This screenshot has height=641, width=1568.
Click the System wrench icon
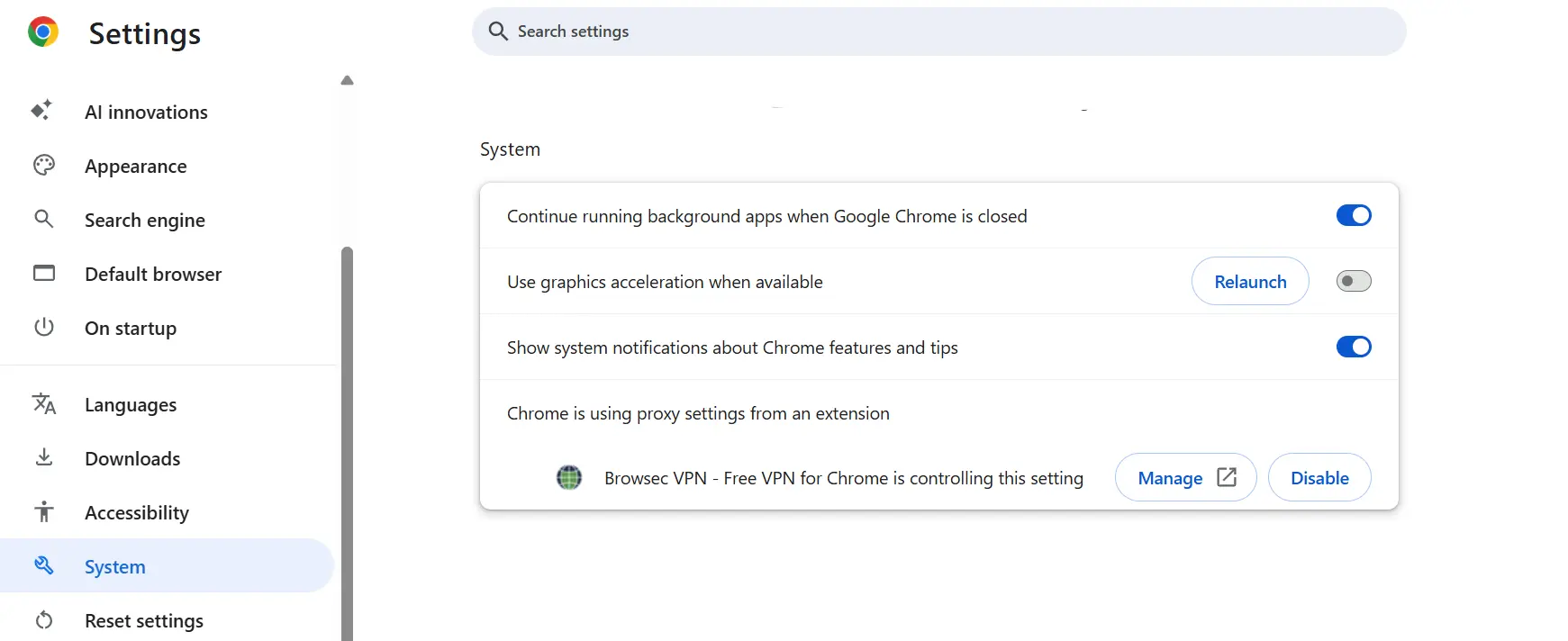pyautogui.click(x=42, y=565)
